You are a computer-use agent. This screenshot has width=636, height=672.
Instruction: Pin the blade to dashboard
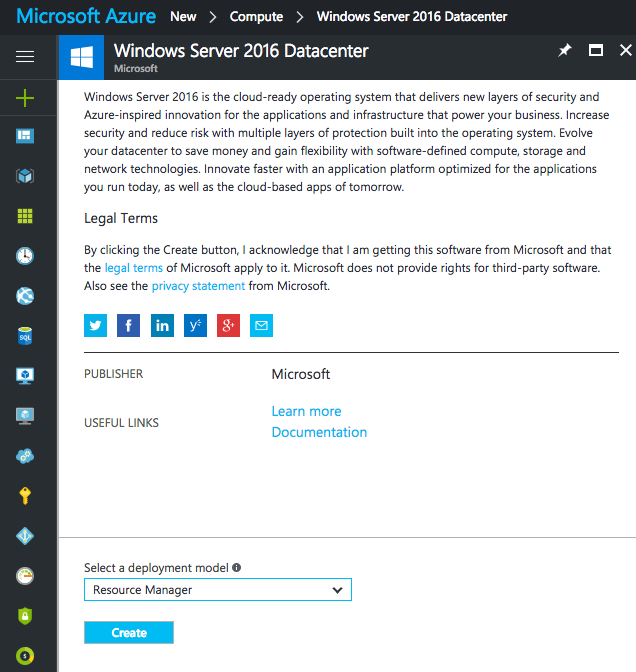pos(565,50)
